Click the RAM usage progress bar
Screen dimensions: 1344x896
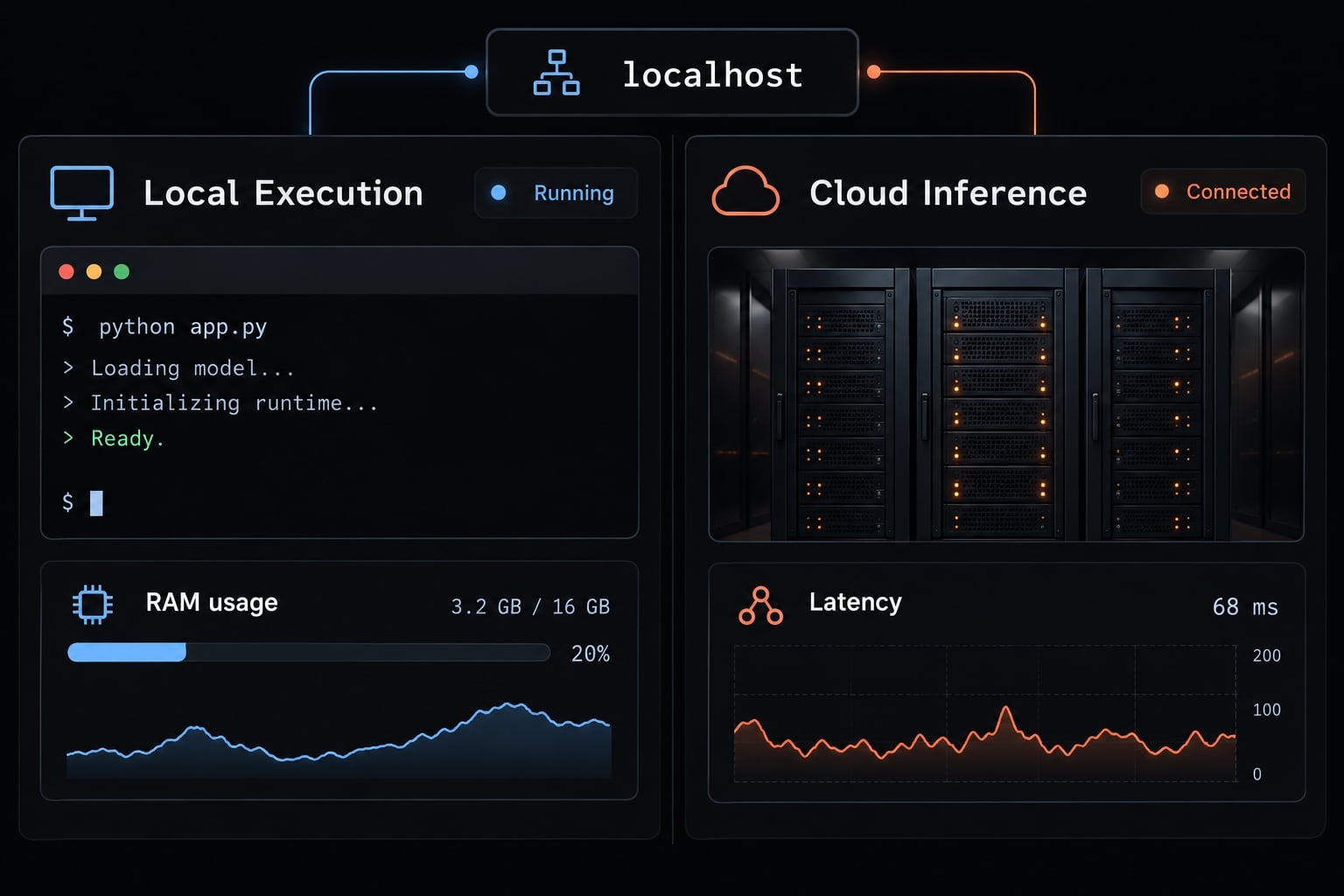tap(309, 652)
